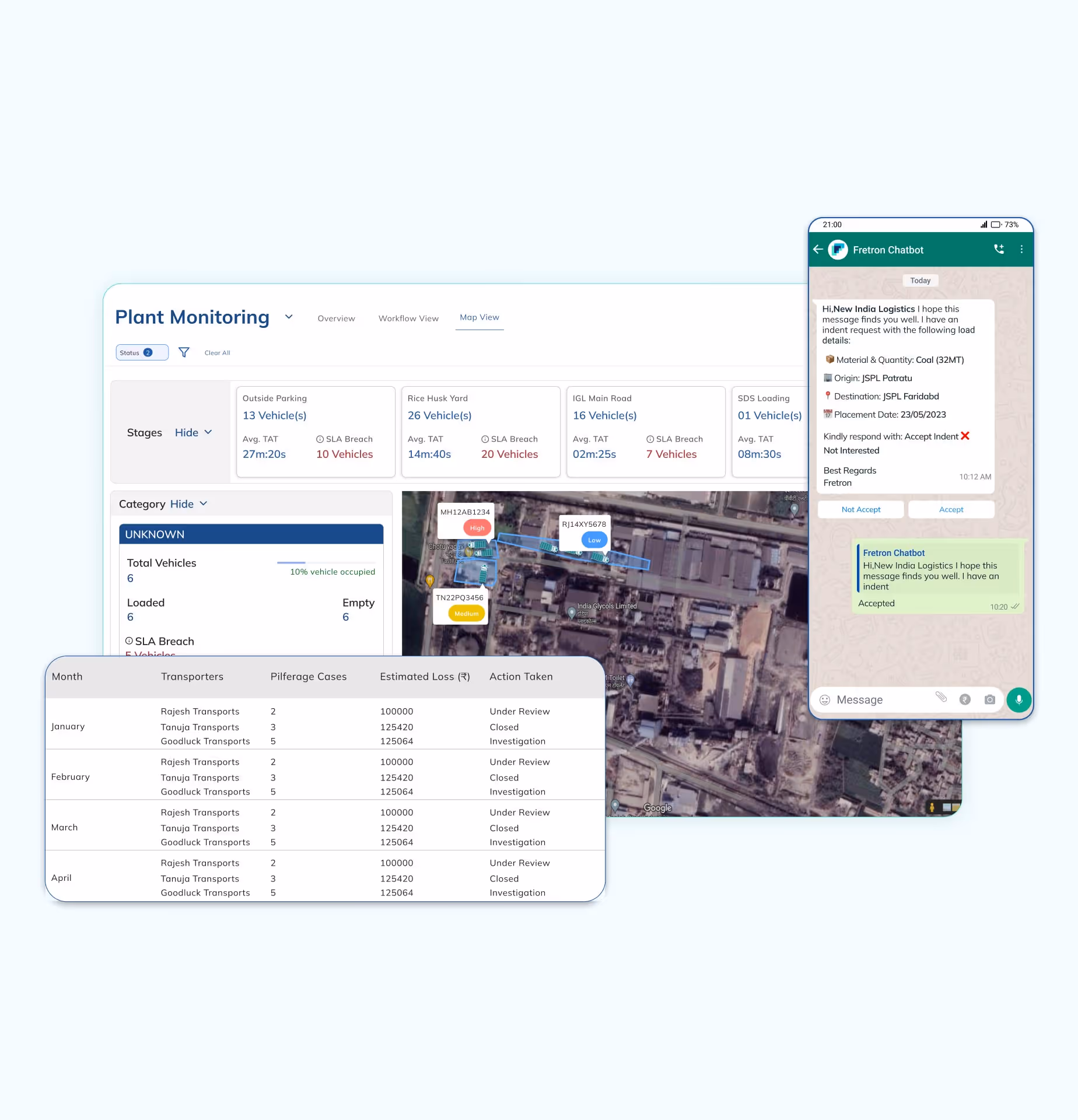The width and height of the screenshot is (1078, 1120).
Task: Click the India Glycols Limited map pin
Action: pyautogui.click(x=572, y=612)
